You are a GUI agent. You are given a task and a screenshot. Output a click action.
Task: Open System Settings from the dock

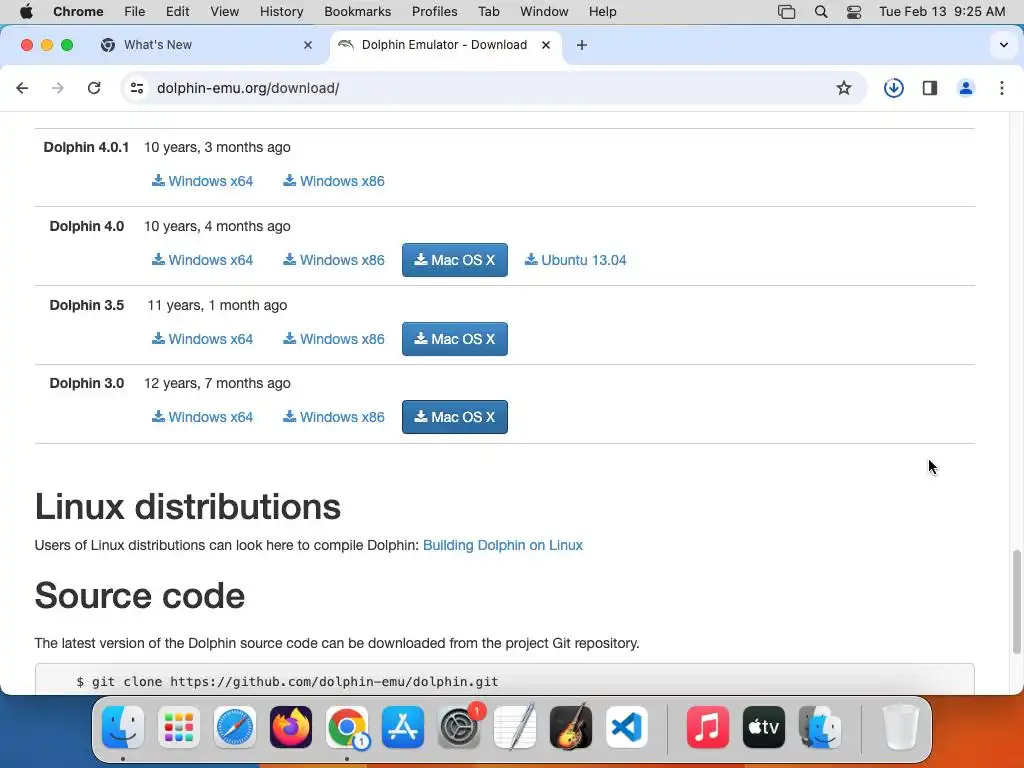[x=459, y=728]
